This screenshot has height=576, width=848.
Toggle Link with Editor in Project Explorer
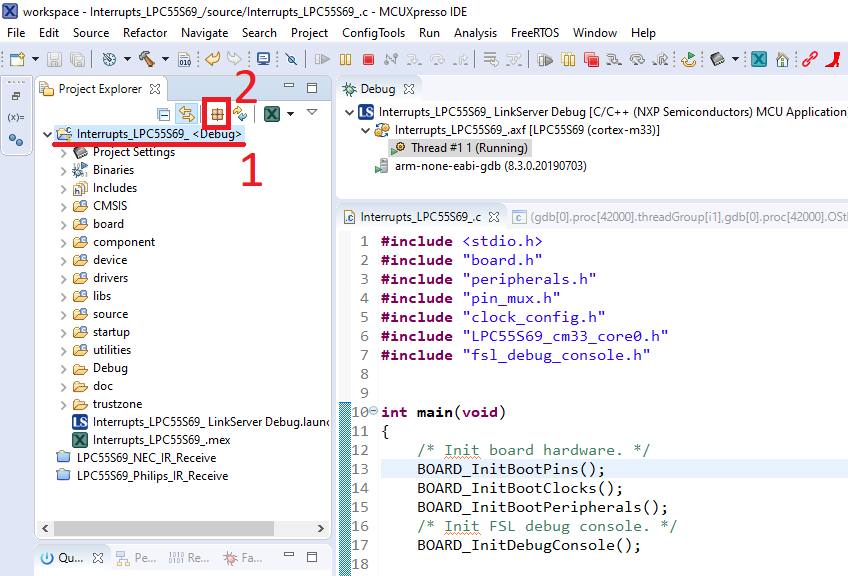point(186,114)
